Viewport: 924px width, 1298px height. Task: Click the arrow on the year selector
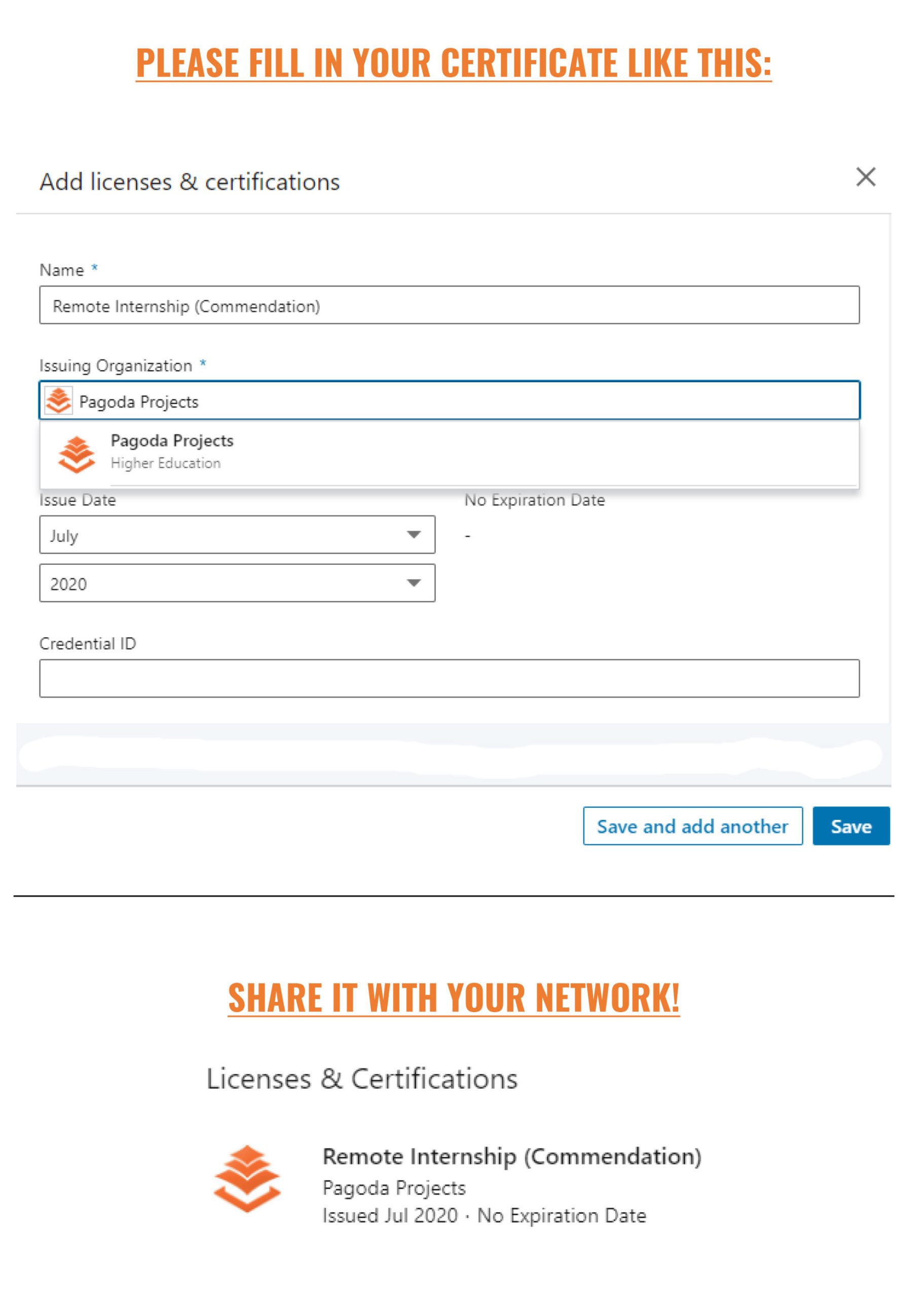[414, 583]
